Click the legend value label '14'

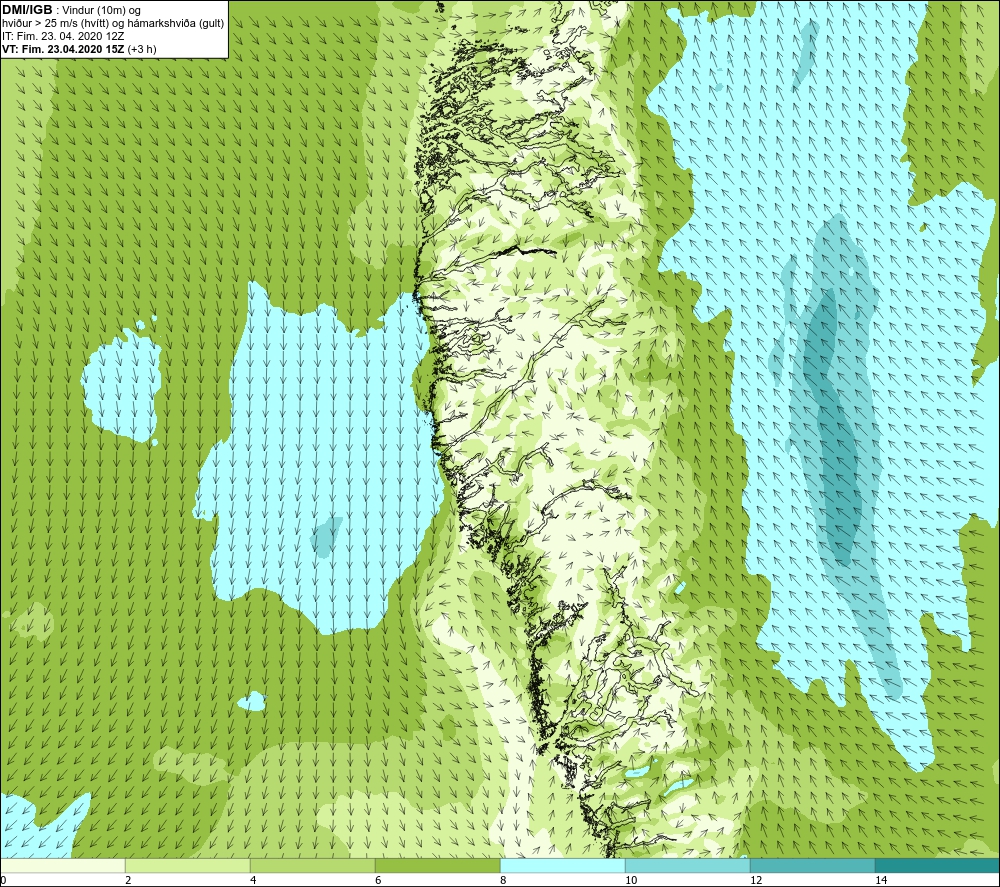click(881, 880)
